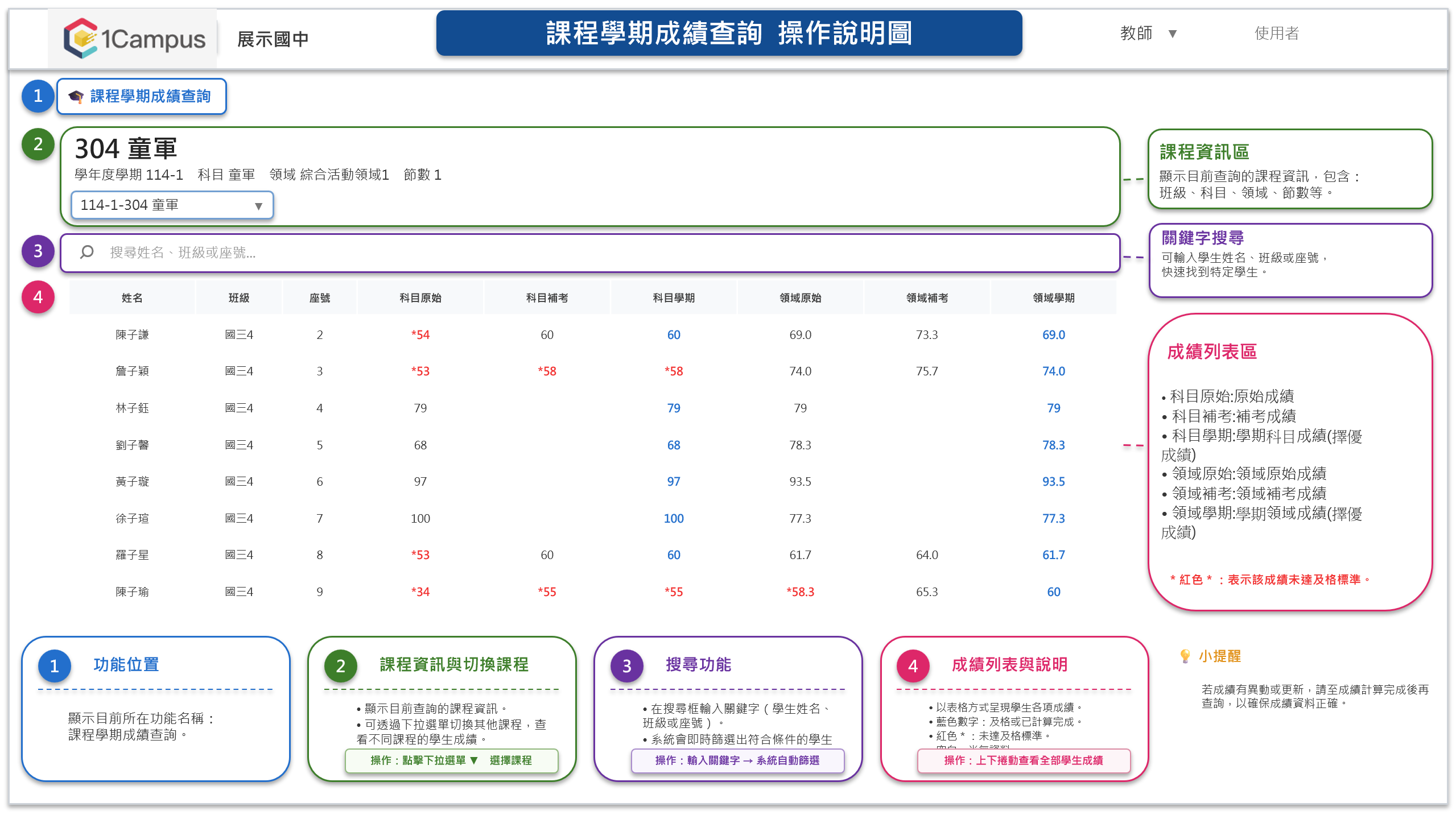The width and height of the screenshot is (1456, 819).
Task: Open the 教師 role dropdown
Action: pos(1148,34)
